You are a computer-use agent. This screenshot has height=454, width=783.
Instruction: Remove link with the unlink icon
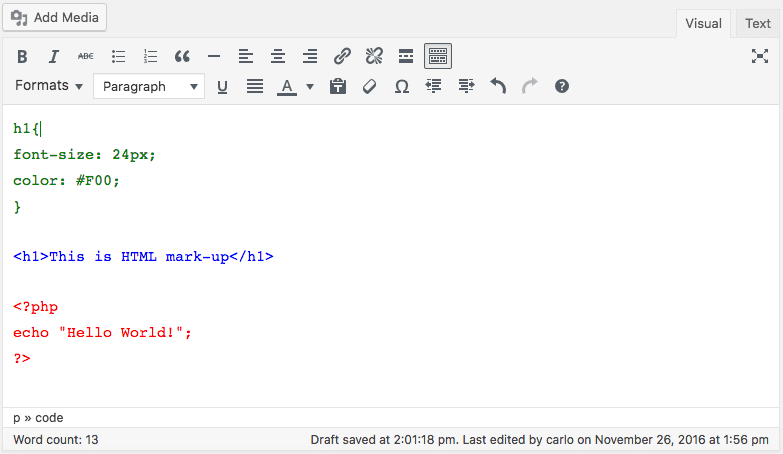pyautogui.click(x=374, y=56)
